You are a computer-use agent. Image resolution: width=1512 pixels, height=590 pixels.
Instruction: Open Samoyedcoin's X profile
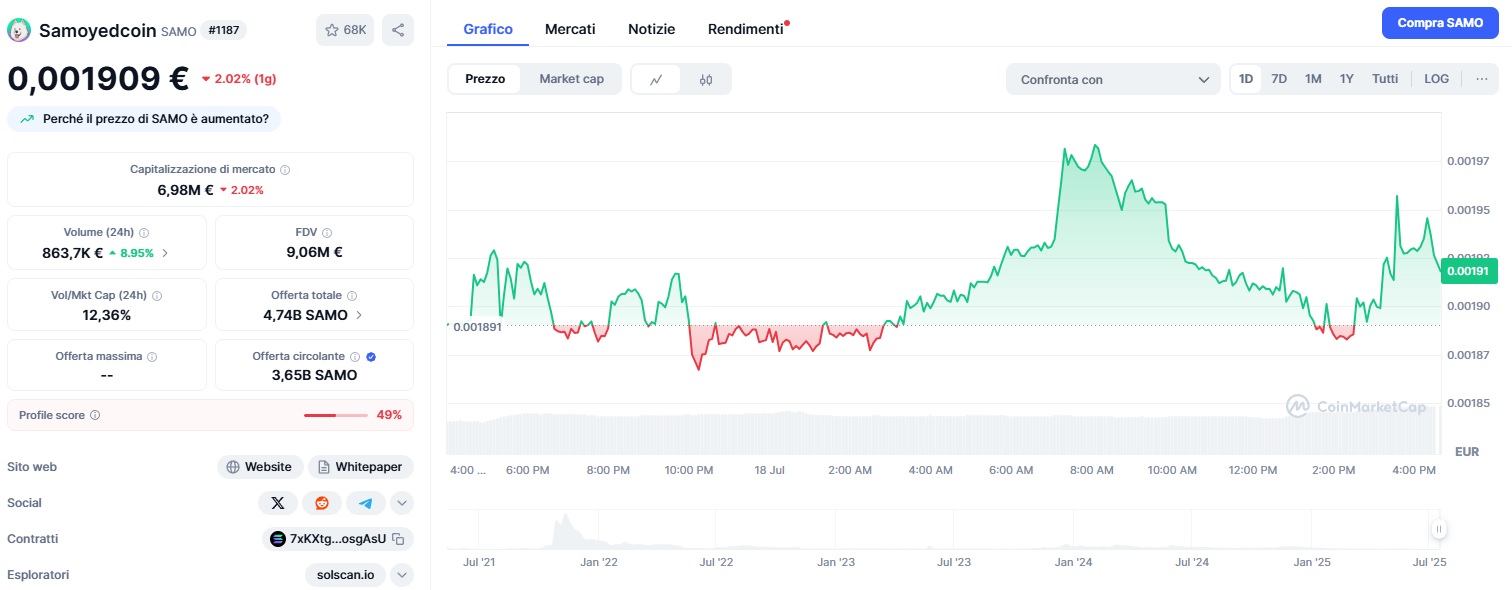[277, 503]
